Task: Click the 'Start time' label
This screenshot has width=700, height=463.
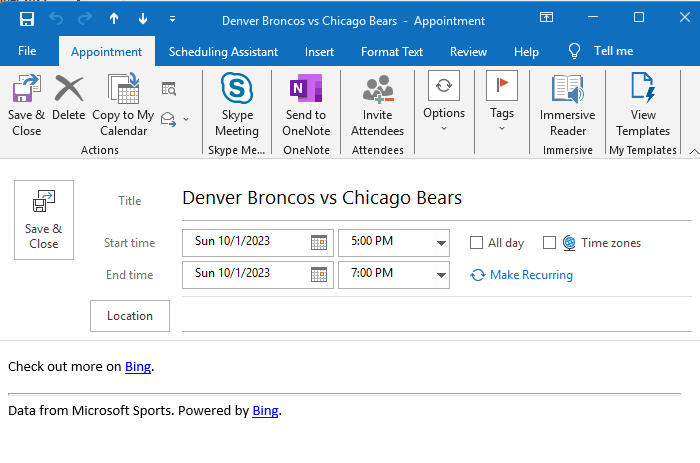Action: (x=129, y=243)
